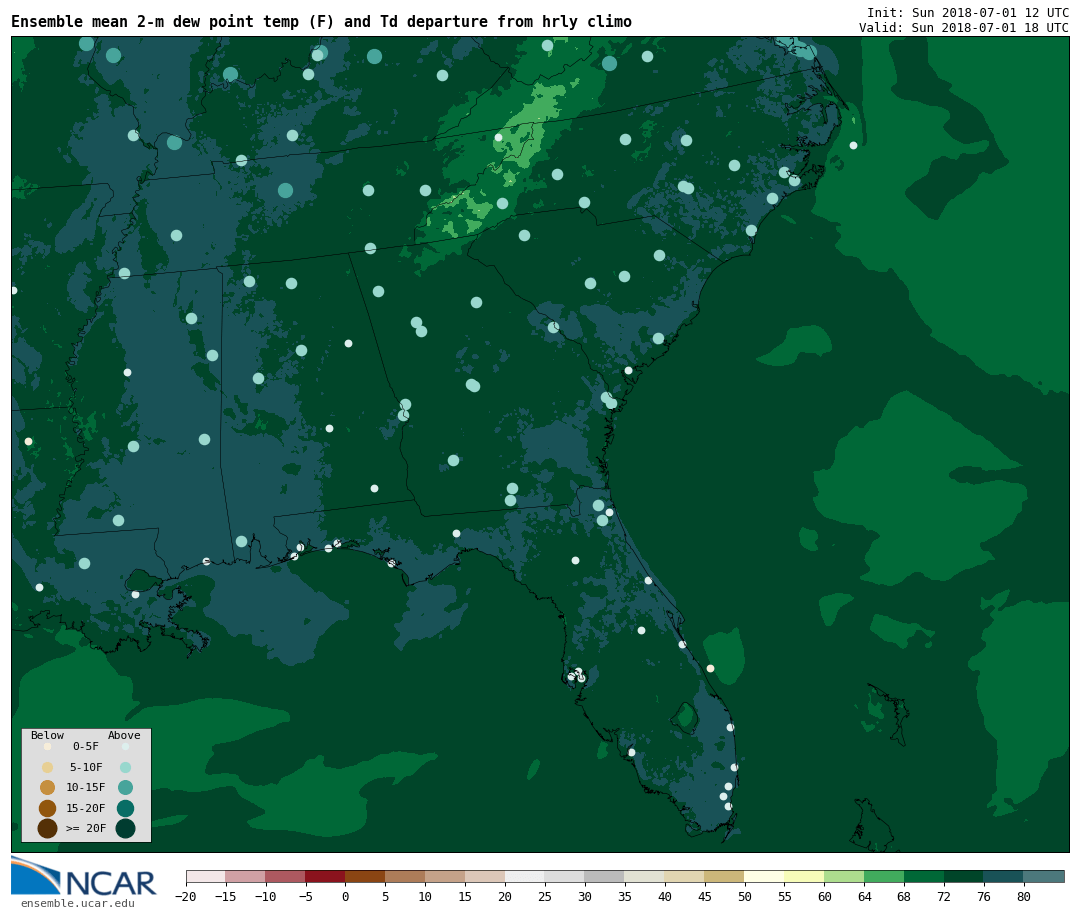This screenshot has height=915, width=1080.
Task: Pick the colorbar swatch between -10 and -5
Action: point(285,876)
